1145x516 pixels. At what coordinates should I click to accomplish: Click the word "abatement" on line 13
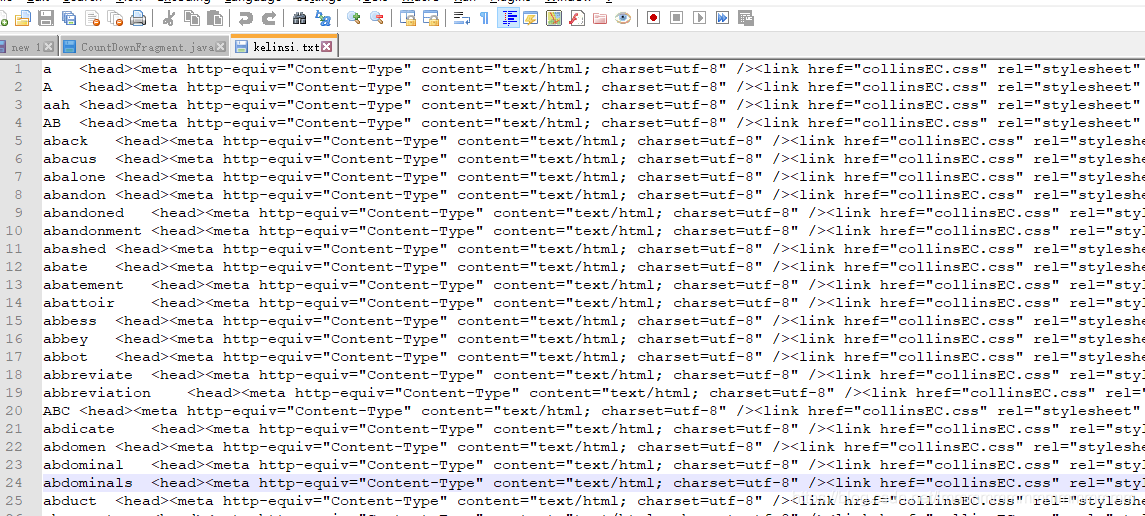pos(83,285)
